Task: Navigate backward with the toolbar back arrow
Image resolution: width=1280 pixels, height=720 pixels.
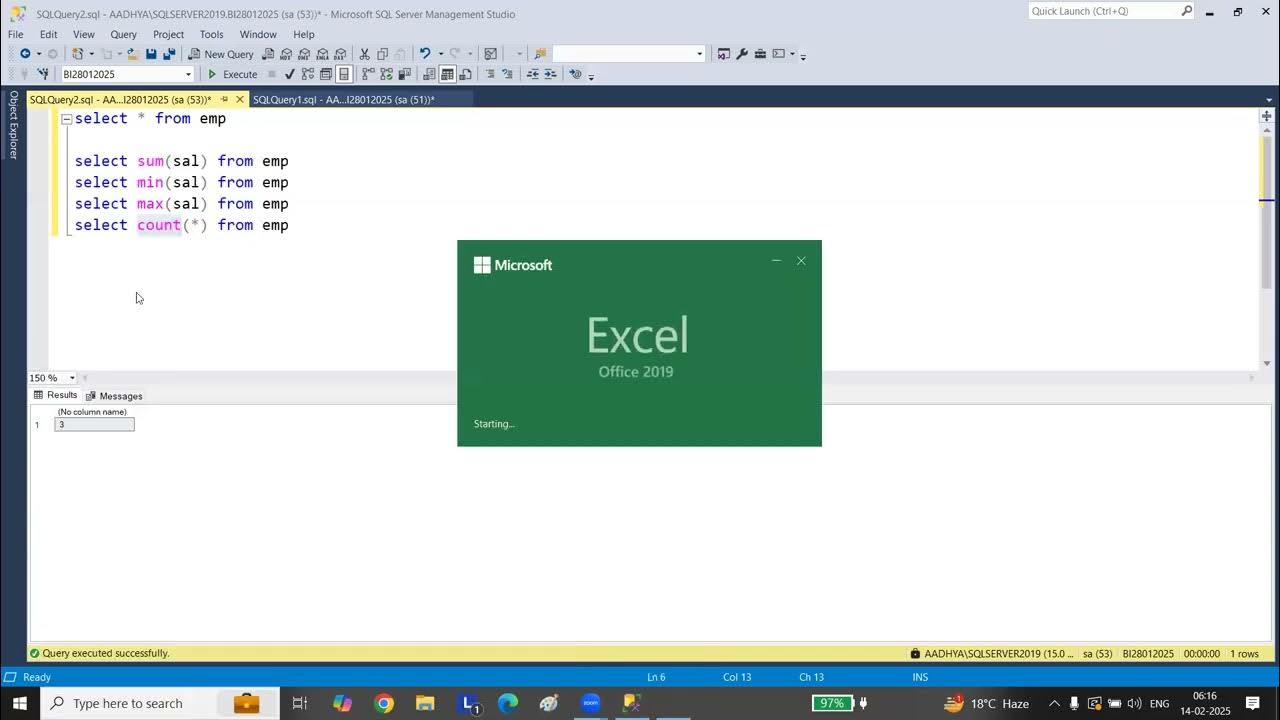Action: tap(24, 54)
